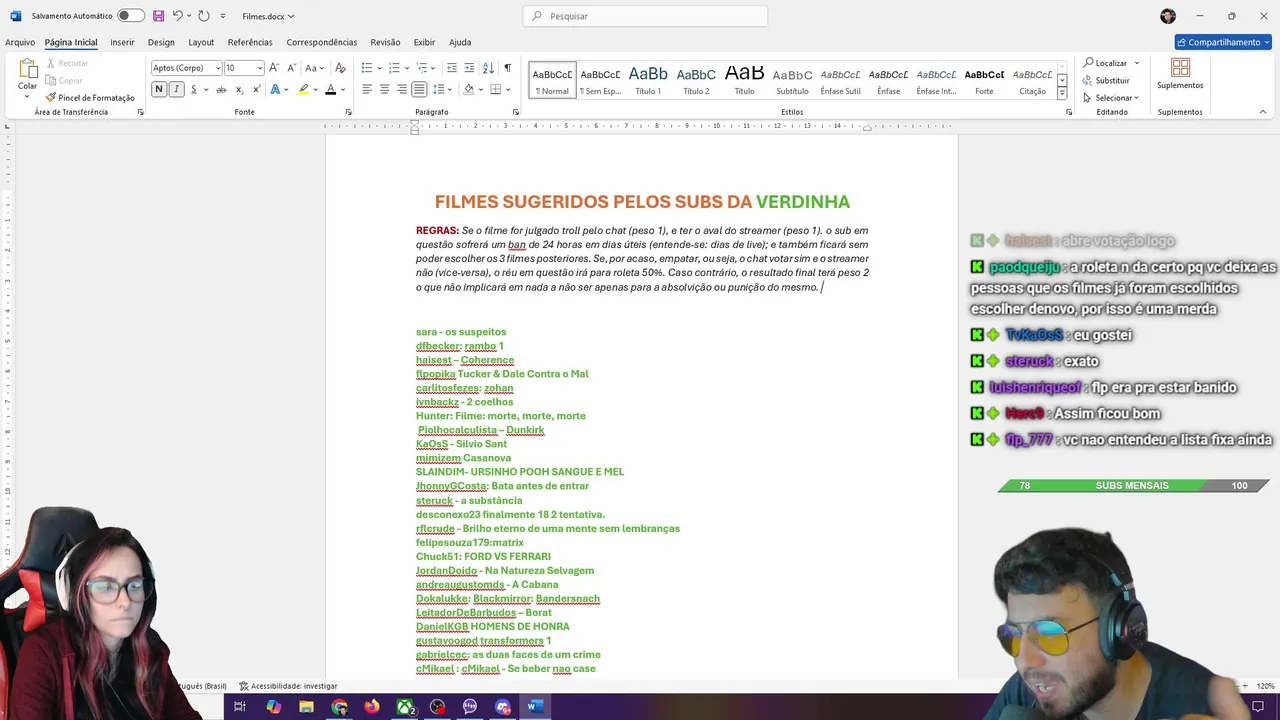The width and height of the screenshot is (1280, 720).
Task: Open the font size dropdown
Action: pyautogui.click(x=260, y=68)
